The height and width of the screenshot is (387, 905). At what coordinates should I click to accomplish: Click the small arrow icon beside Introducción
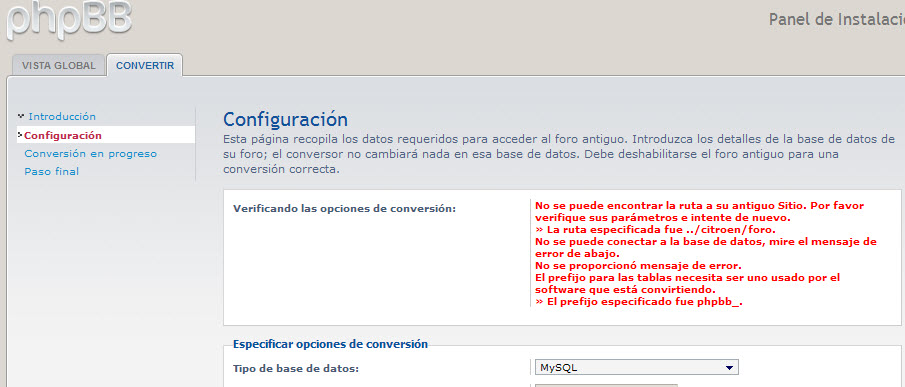tap(21, 116)
